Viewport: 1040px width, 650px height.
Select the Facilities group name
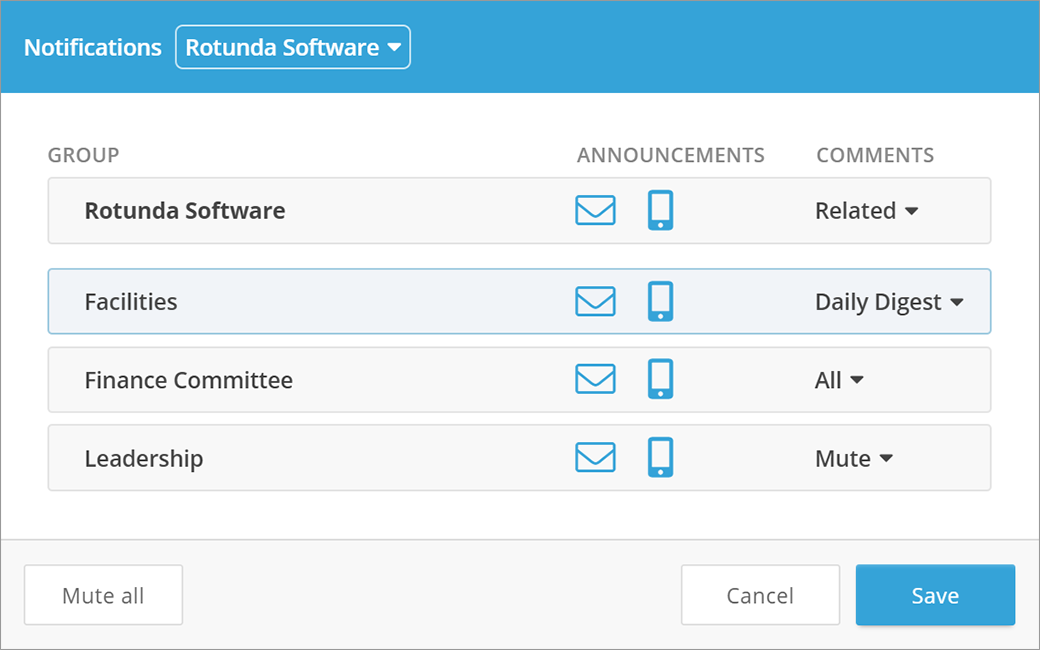tap(131, 302)
